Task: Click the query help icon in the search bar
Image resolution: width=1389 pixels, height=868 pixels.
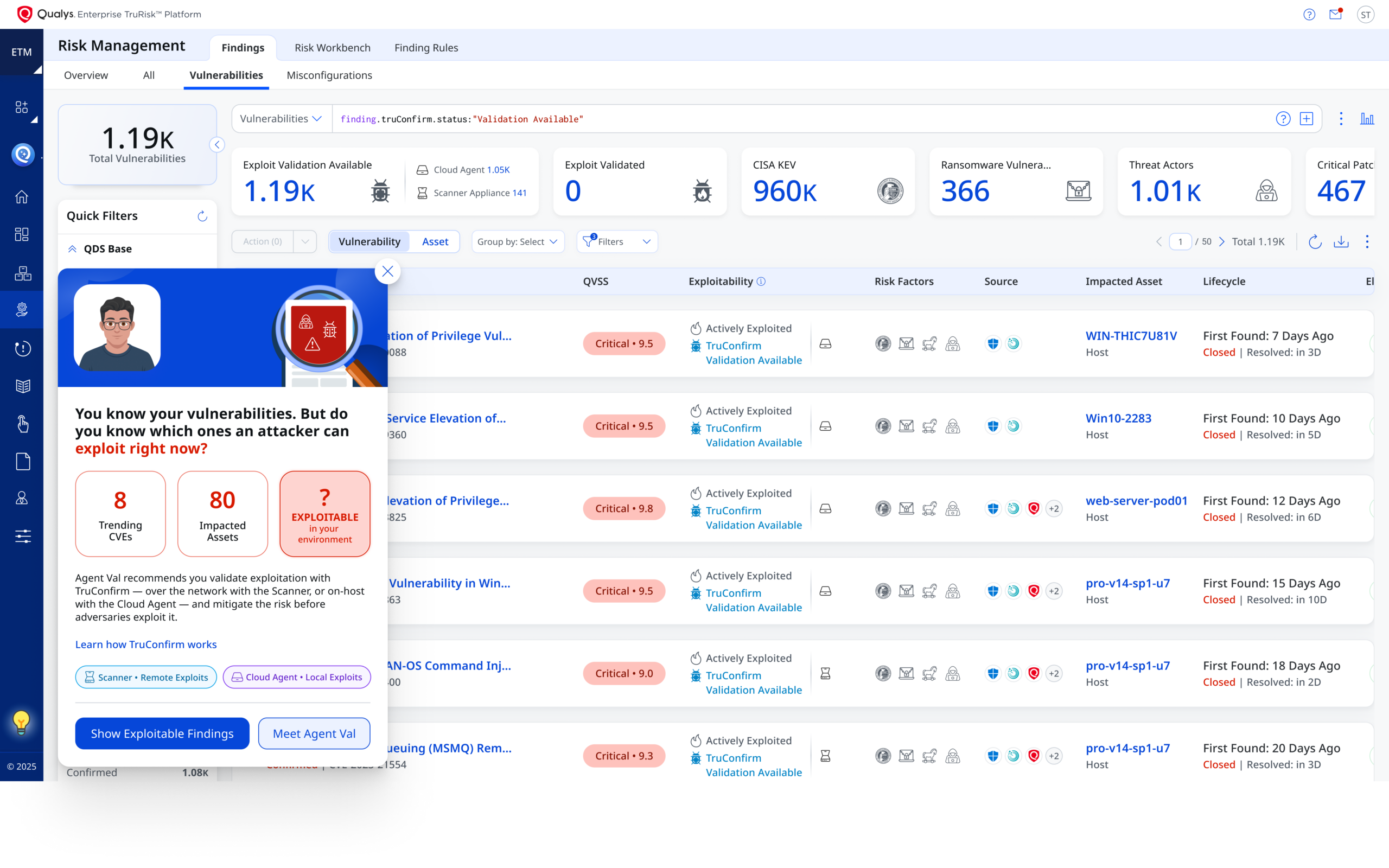Action: pyautogui.click(x=1283, y=119)
